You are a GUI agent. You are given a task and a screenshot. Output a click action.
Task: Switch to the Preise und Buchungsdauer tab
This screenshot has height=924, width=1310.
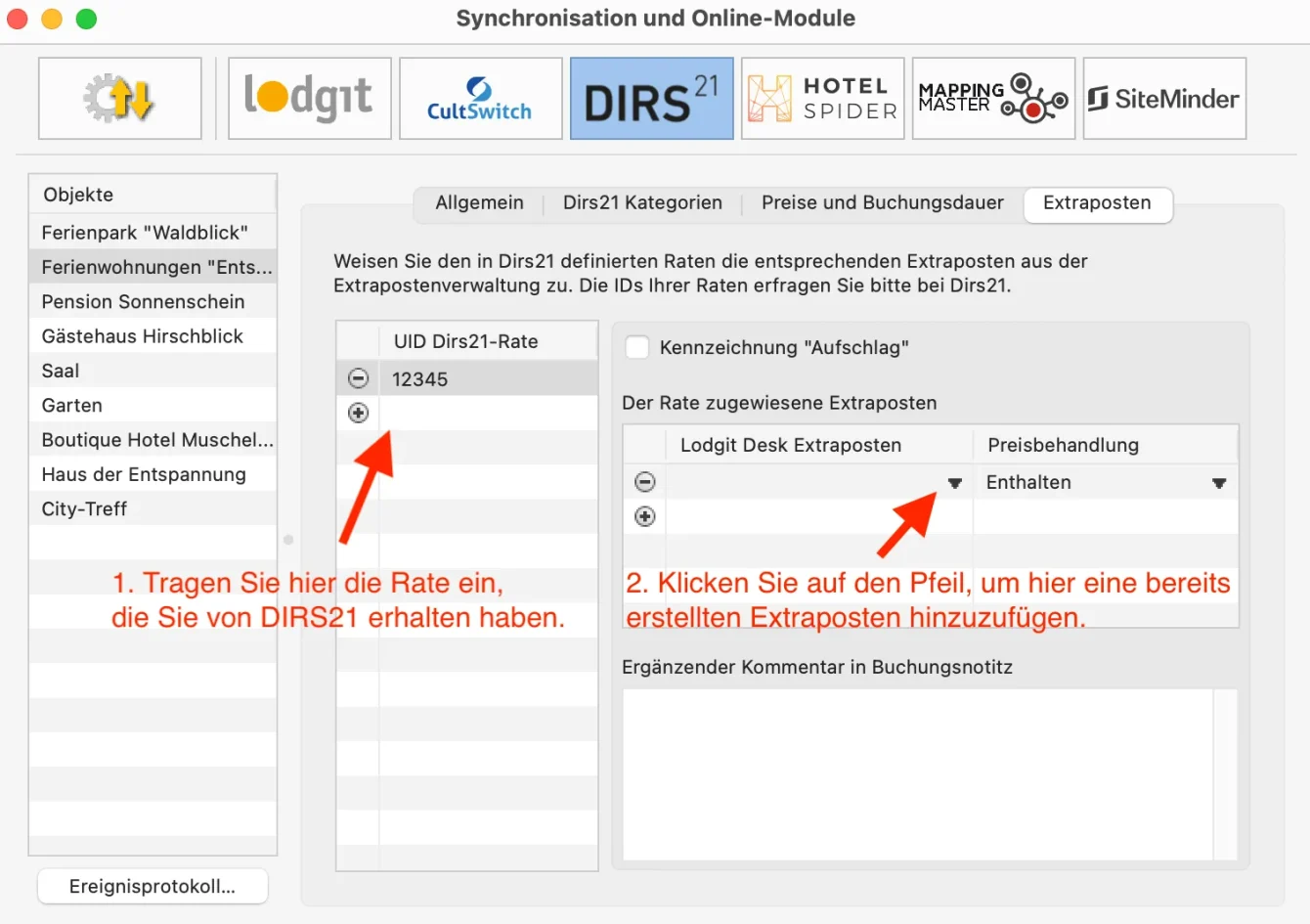coord(883,202)
